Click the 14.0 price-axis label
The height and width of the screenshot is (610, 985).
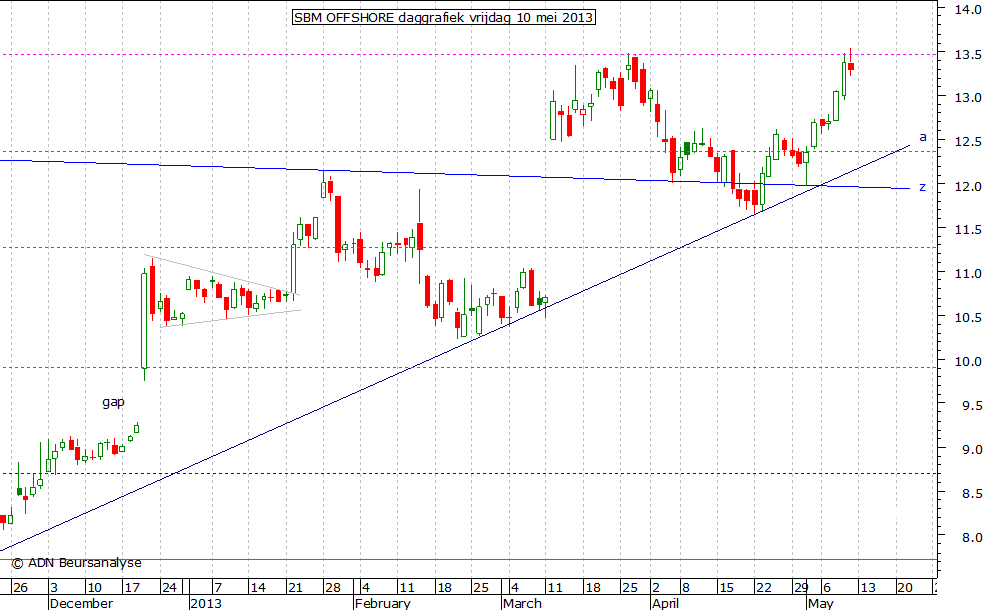969,9
